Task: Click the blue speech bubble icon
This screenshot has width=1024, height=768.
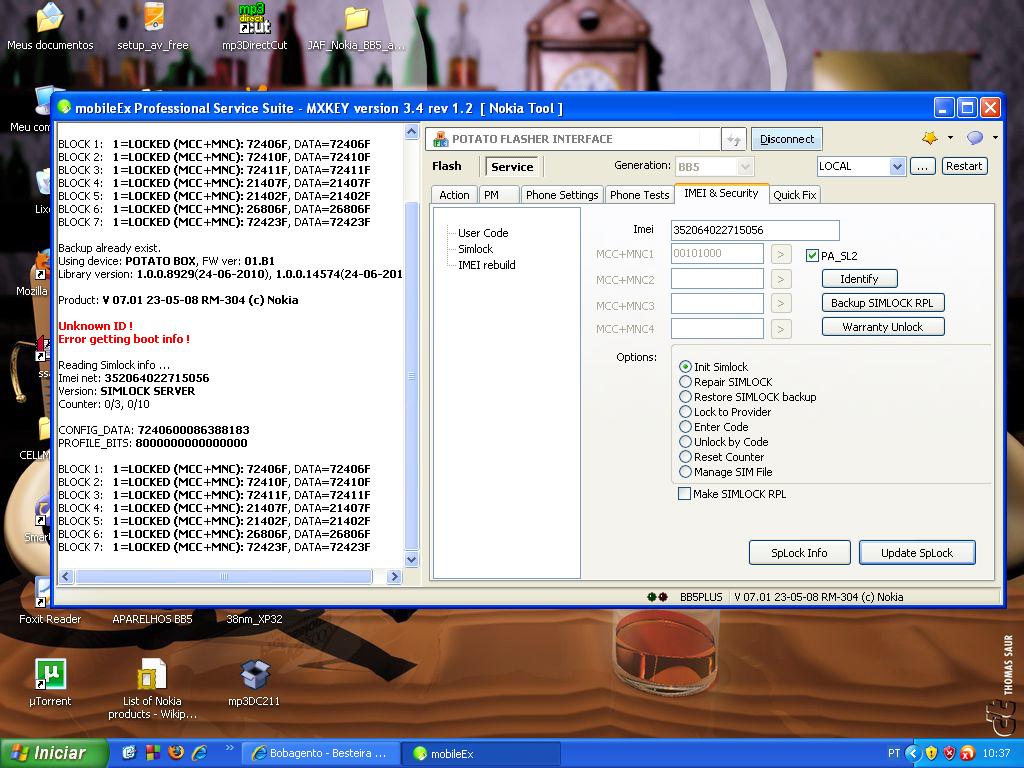Action: [975, 138]
